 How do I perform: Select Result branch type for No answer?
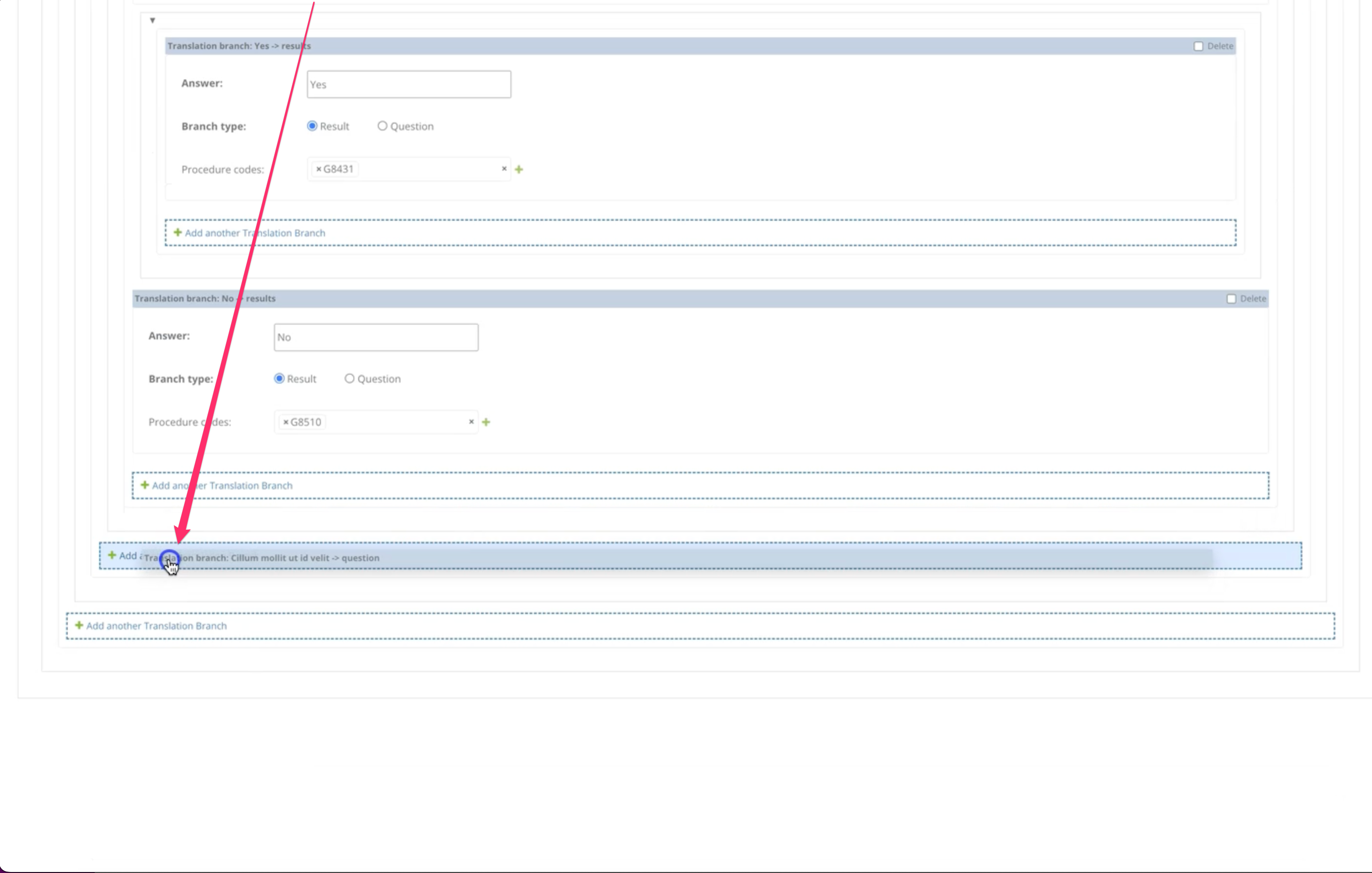279,379
